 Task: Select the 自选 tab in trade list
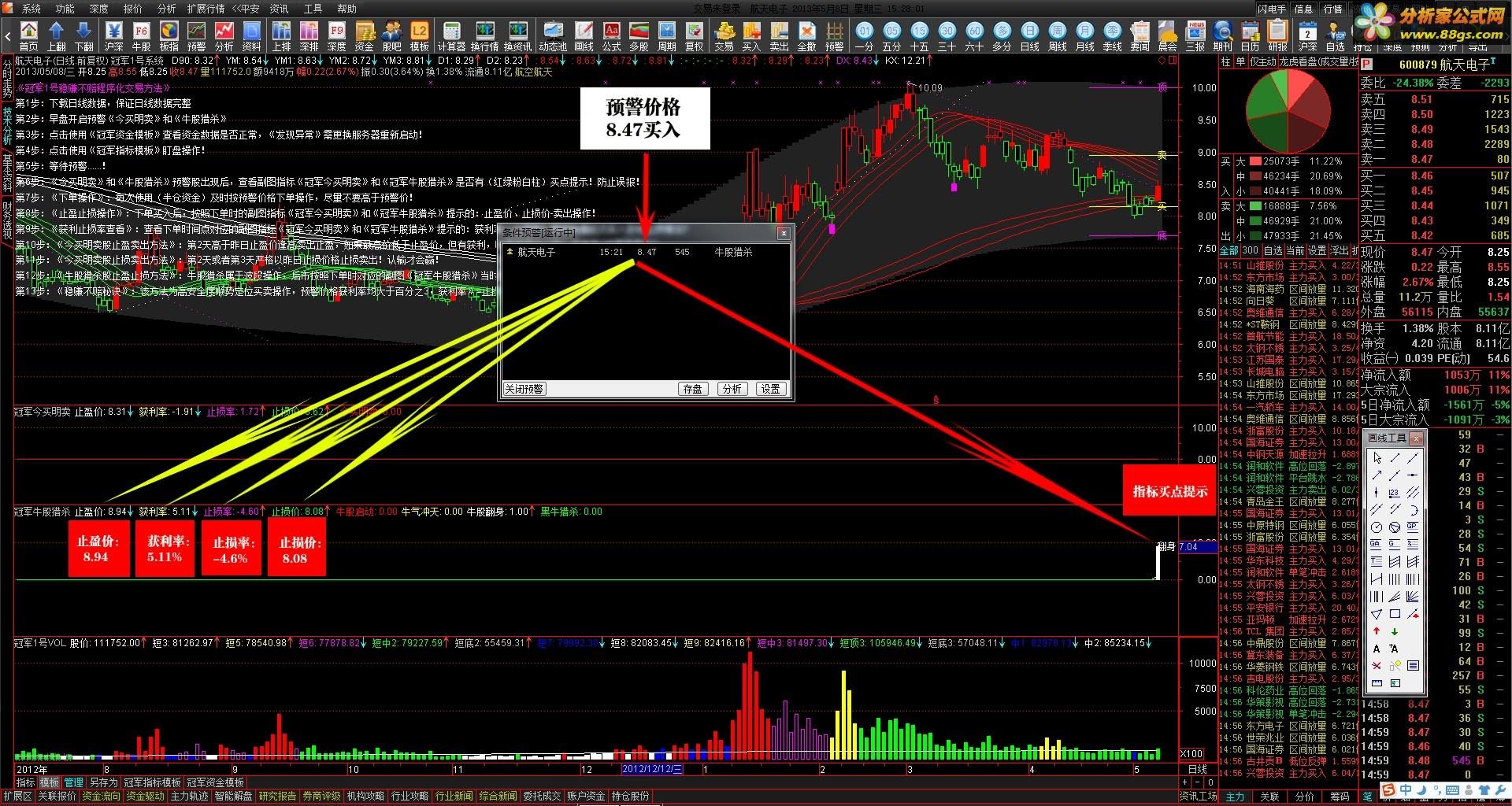pyautogui.click(x=1273, y=250)
